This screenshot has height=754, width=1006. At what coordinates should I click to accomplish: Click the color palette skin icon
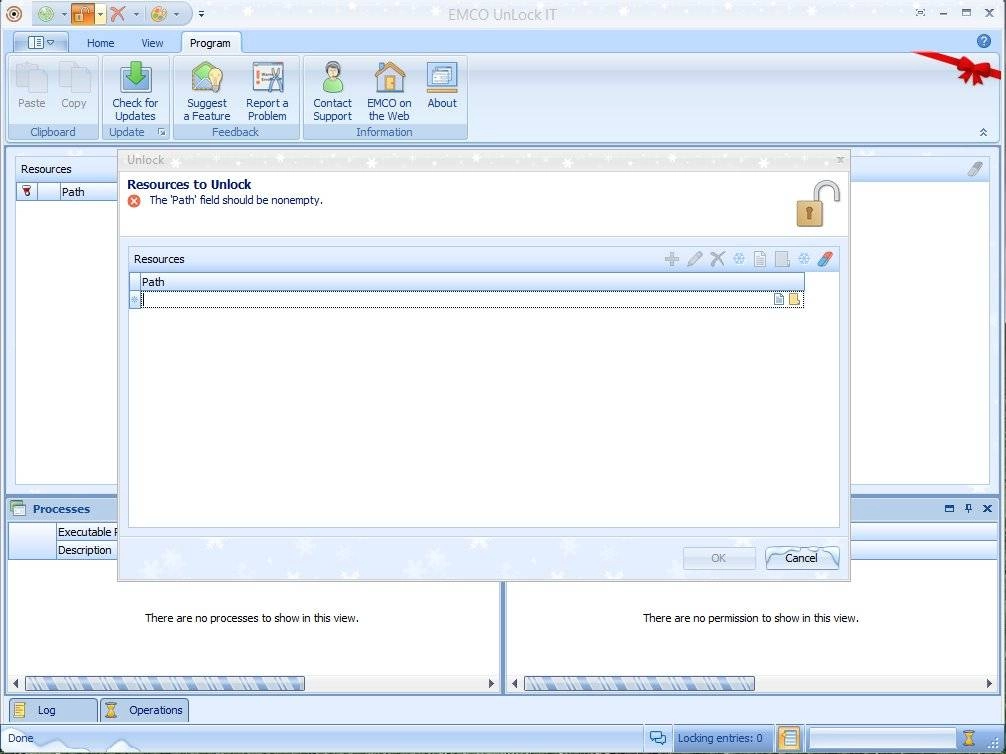coord(158,13)
